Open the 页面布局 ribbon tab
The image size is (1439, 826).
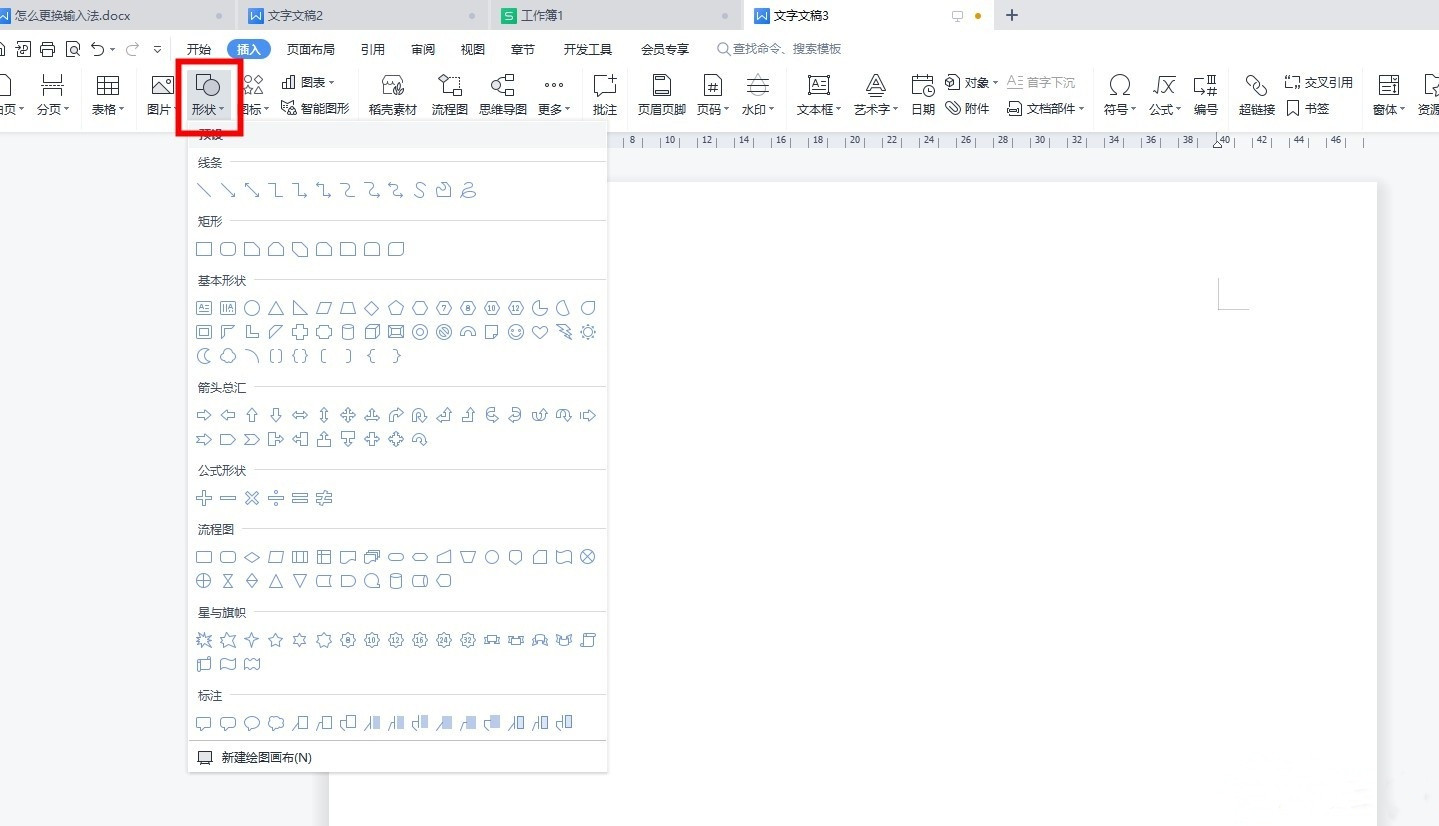pos(311,49)
